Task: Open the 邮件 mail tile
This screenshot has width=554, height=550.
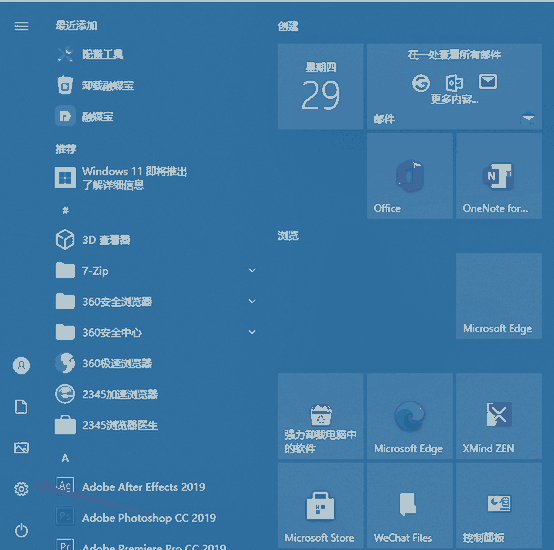Action: tap(454, 87)
